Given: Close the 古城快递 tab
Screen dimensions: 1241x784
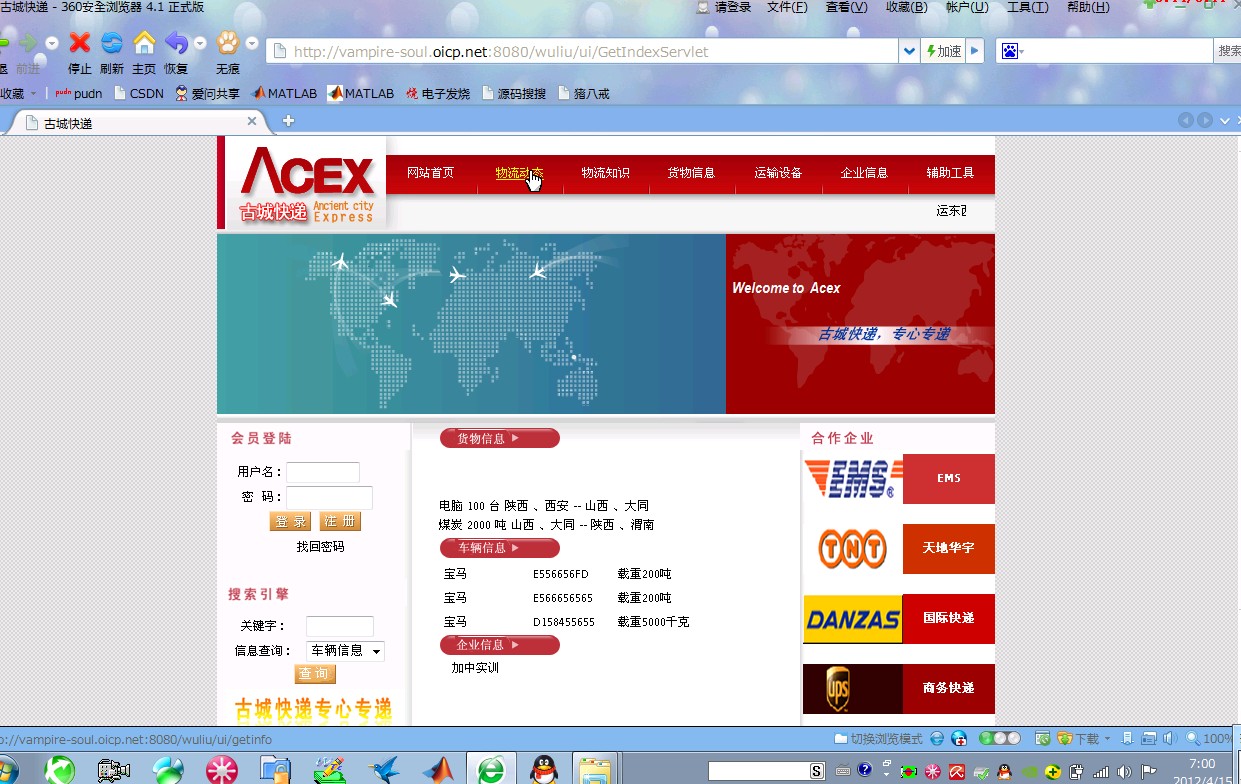Looking at the screenshot, I should point(252,121).
